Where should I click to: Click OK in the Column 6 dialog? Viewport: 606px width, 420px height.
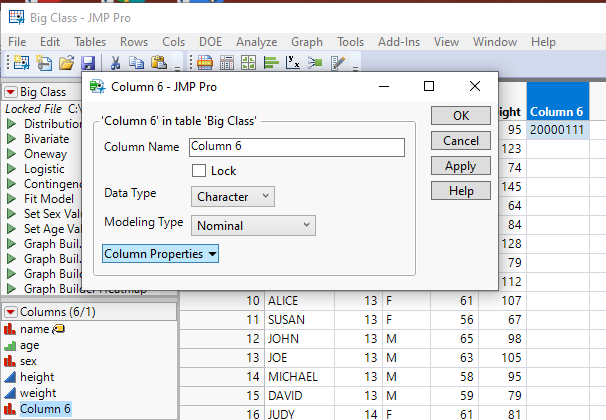461,116
